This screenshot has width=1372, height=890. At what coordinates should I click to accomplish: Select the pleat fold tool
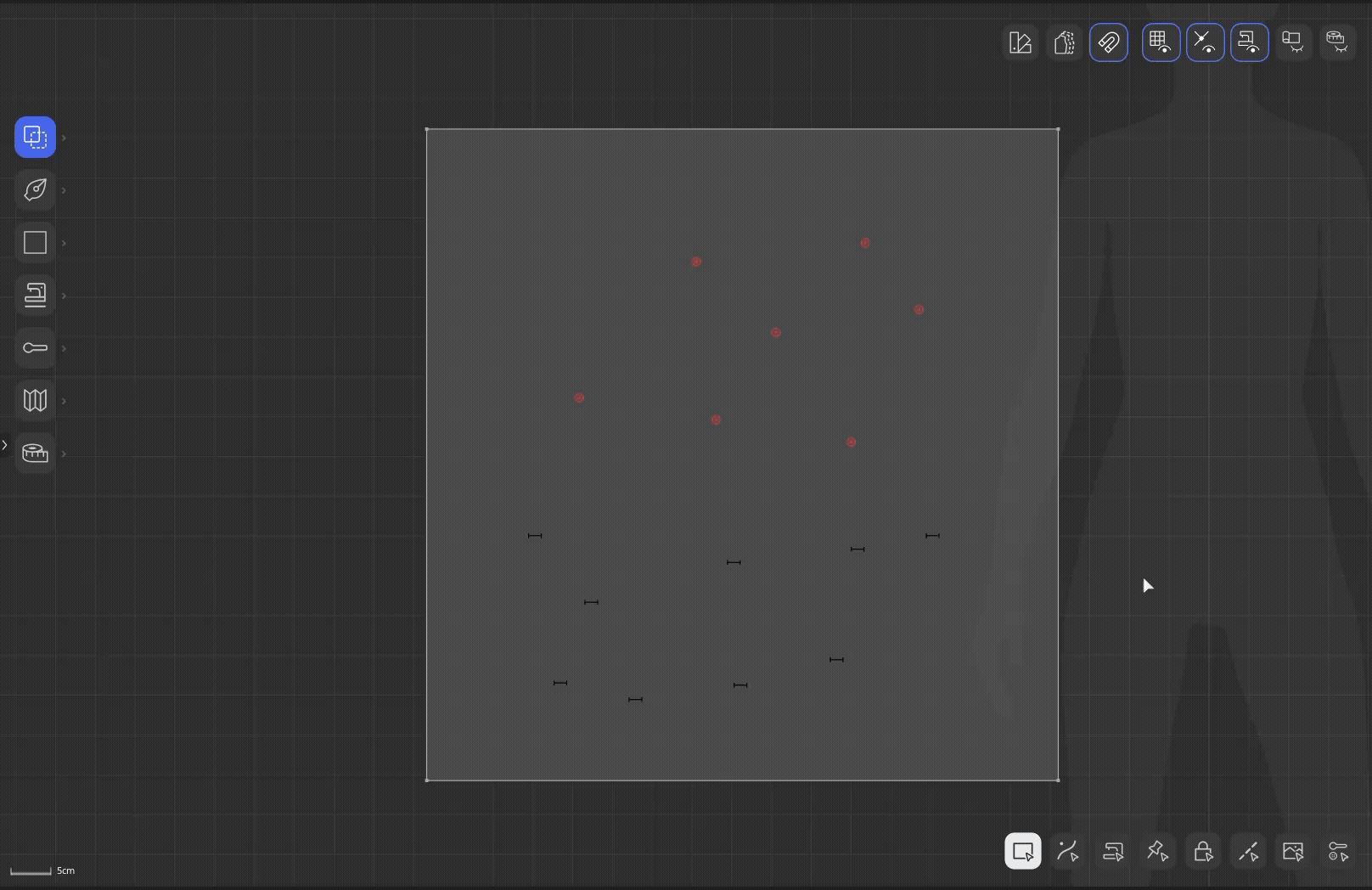point(35,400)
